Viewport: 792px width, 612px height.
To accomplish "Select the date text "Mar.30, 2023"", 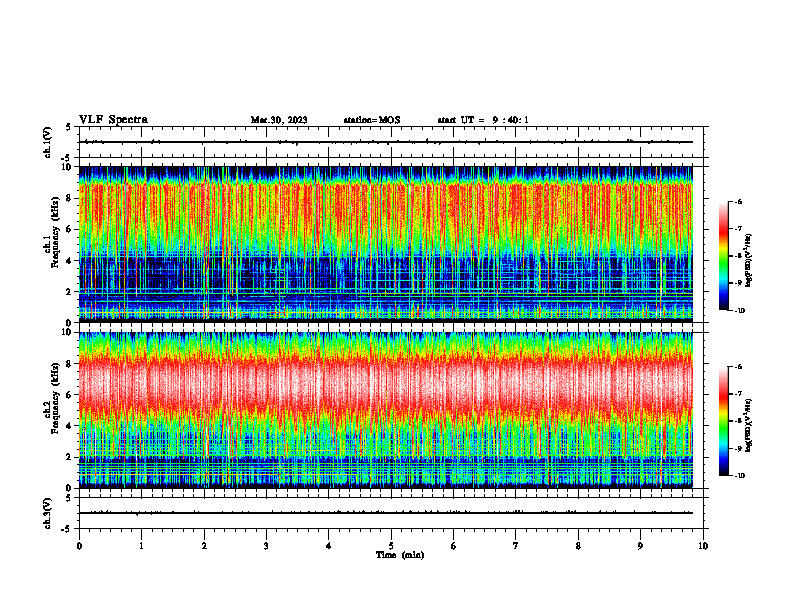I will coord(279,120).
